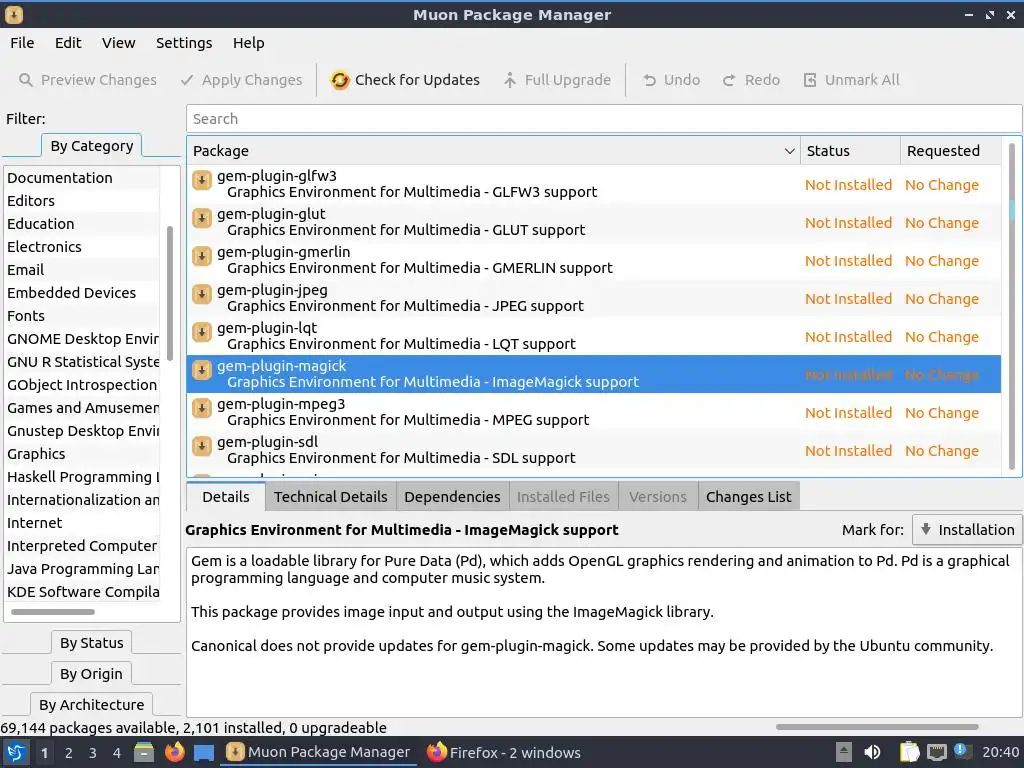Image resolution: width=1024 pixels, height=768 pixels.
Task: Click the package icon next to gem-plugin-magick
Action: (202, 370)
